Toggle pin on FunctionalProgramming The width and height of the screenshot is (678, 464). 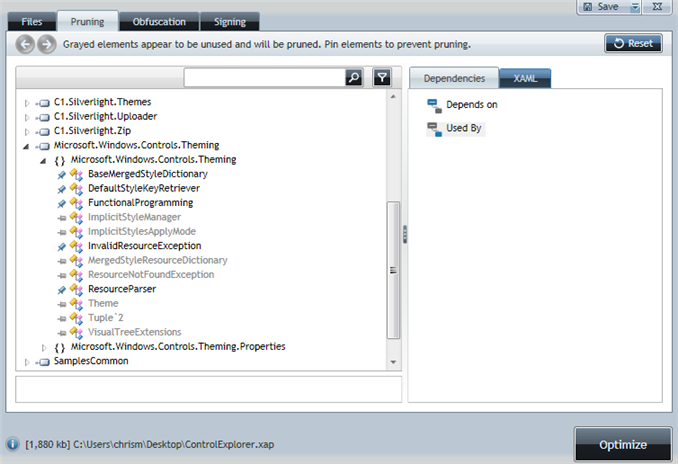[62, 203]
